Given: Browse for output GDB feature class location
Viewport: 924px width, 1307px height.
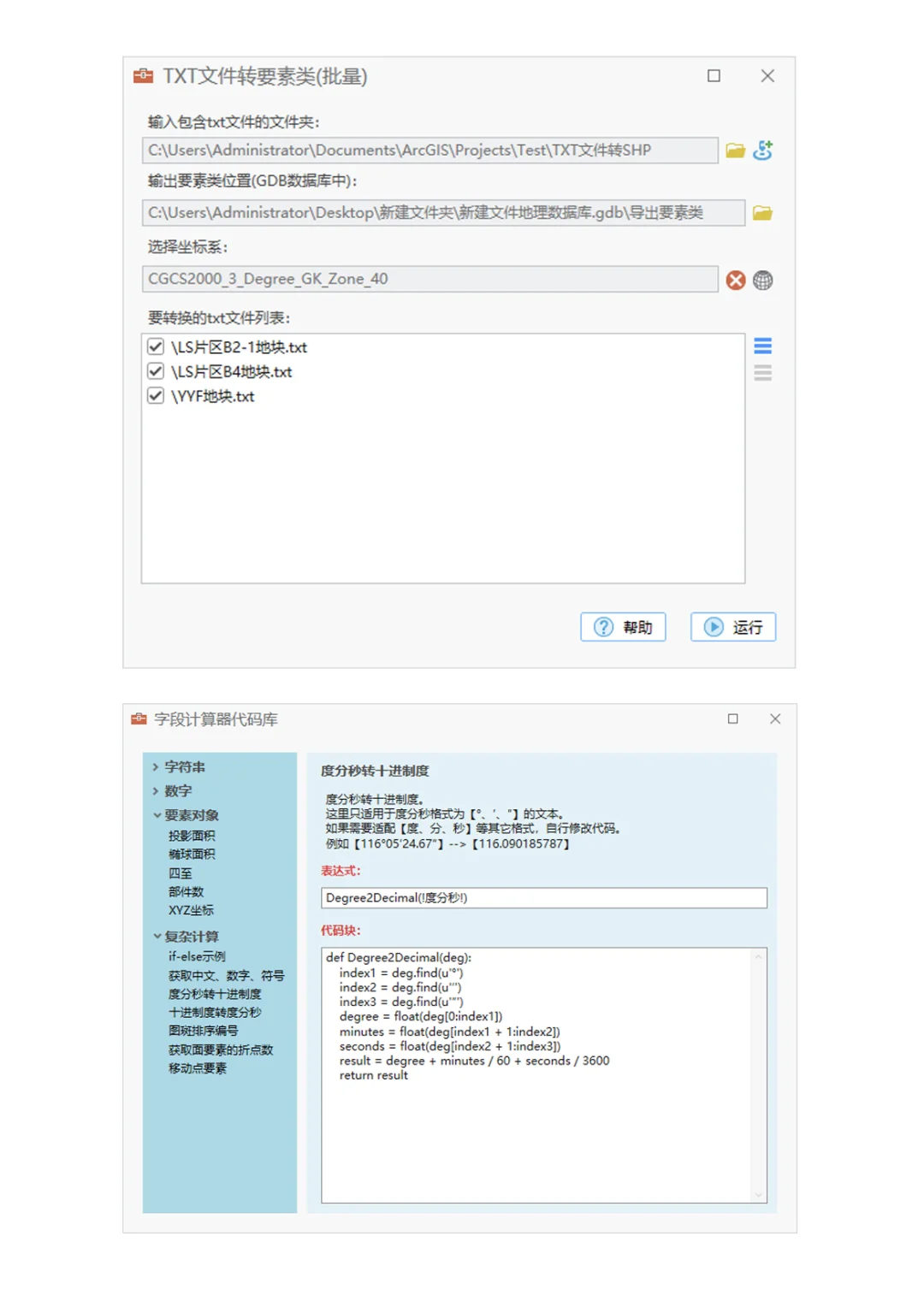Looking at the screenshot, I should [764, 213].
